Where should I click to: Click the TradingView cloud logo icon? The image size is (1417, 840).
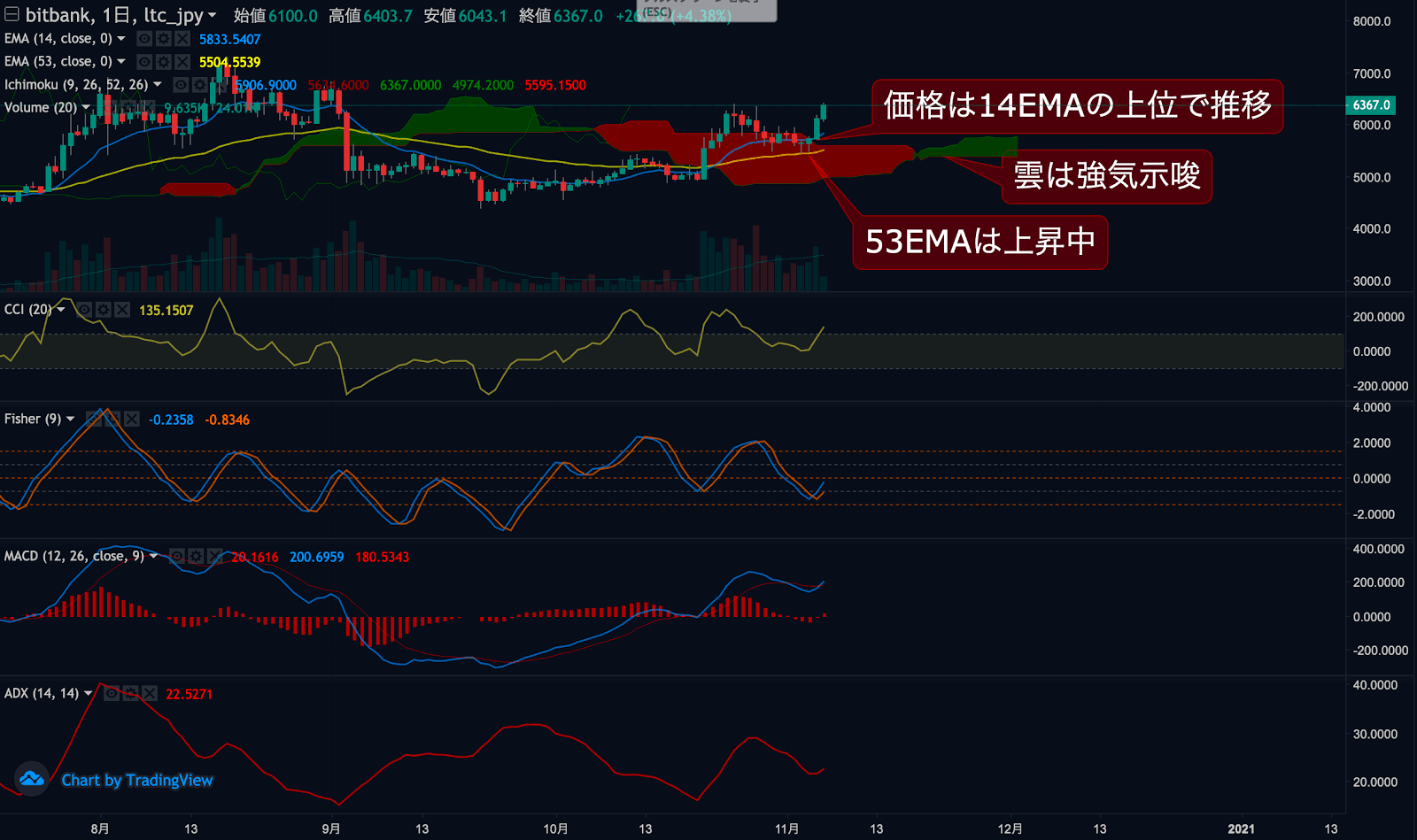(32, 779)
